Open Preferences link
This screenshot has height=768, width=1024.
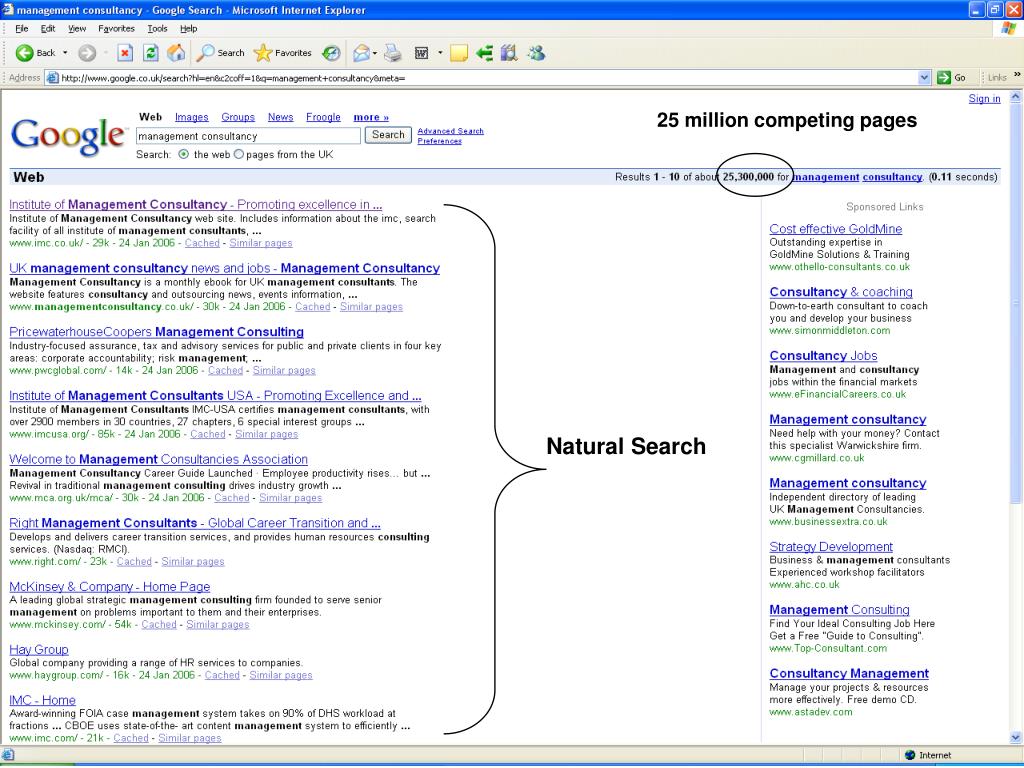pyautogui.click(x=440, y=140)
